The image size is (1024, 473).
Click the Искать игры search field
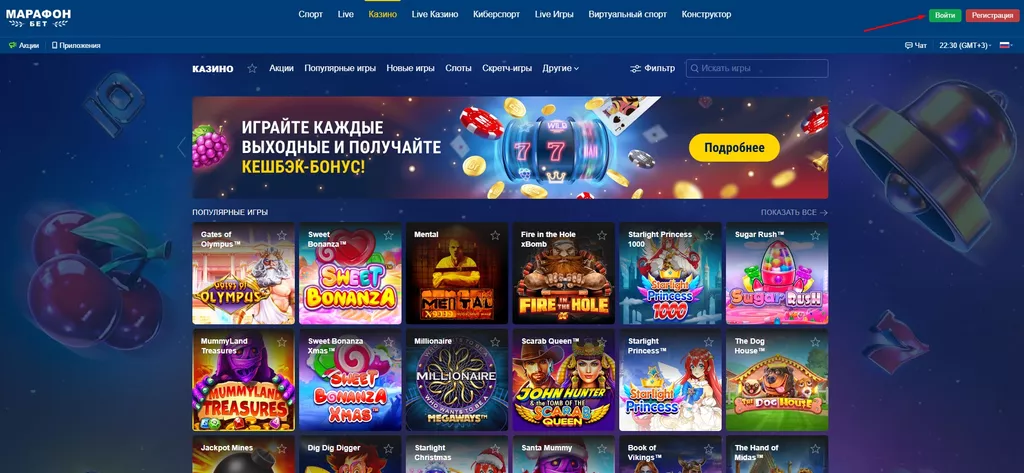point(757,69)
